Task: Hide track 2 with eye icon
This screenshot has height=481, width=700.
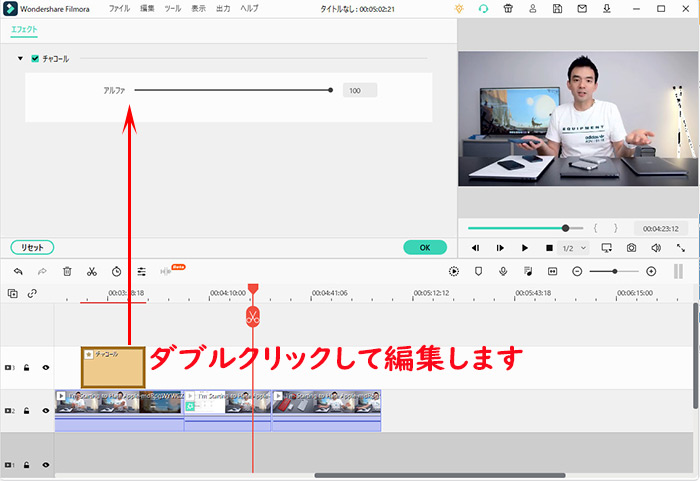Action: coord(46,410)
